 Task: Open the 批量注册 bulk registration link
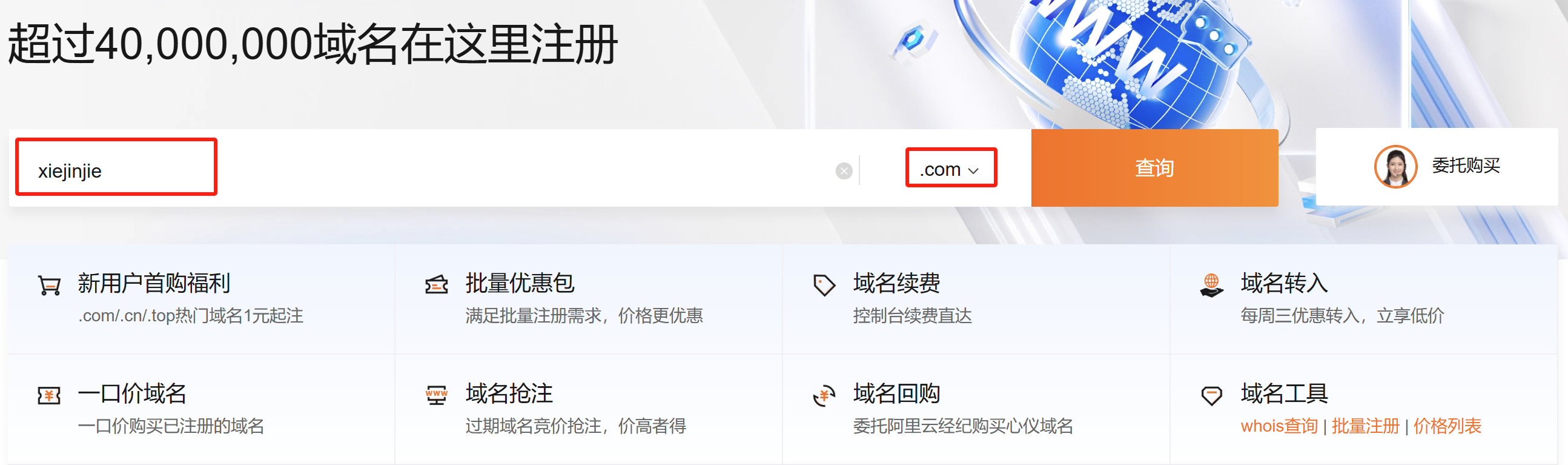point(1365,426)
